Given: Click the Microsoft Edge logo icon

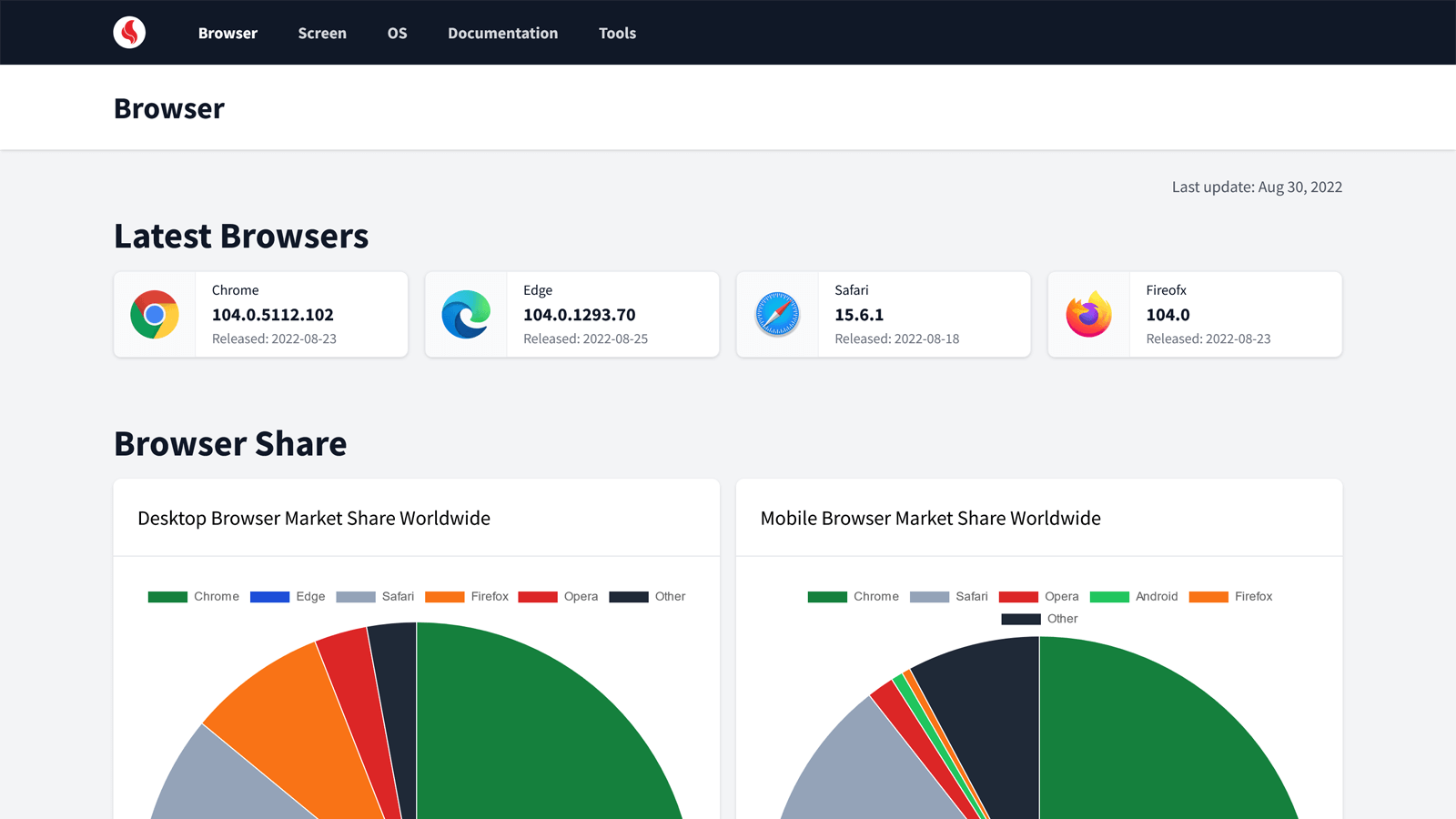Looking at the screenshot, I should point(466,315).
